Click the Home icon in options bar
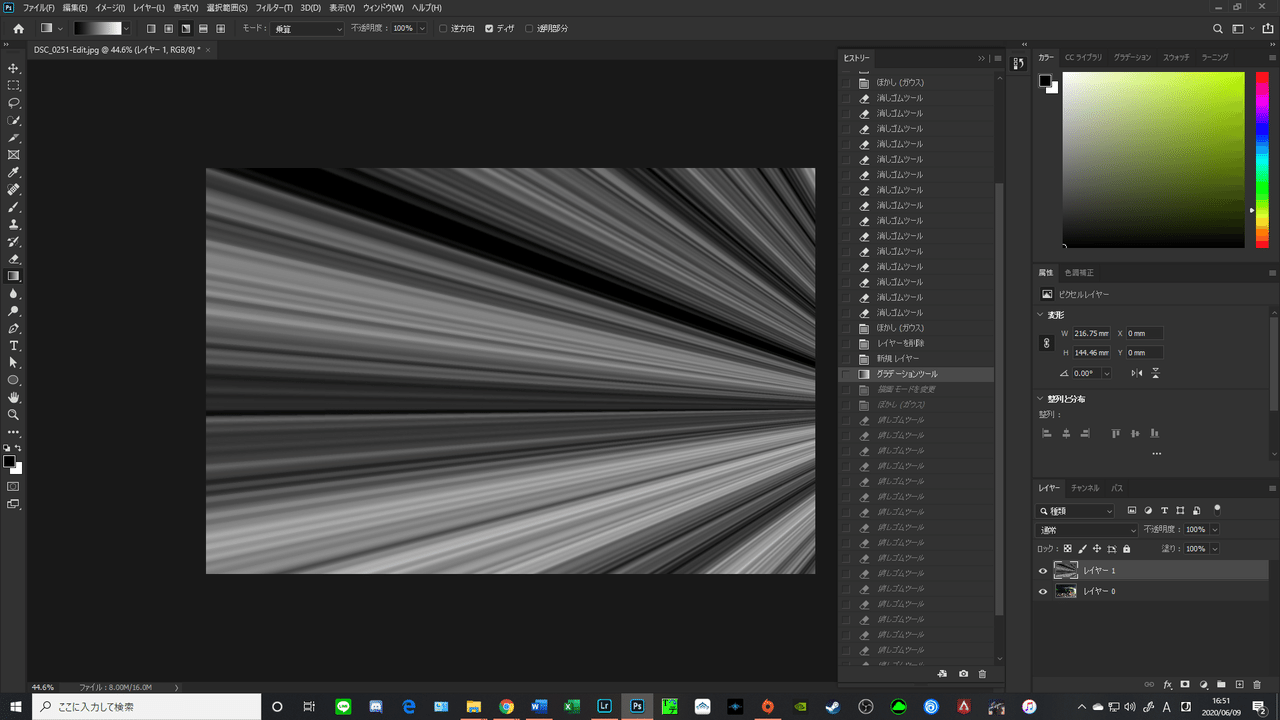The width and height of the screenshot is (1280, 720). [18, 29]
